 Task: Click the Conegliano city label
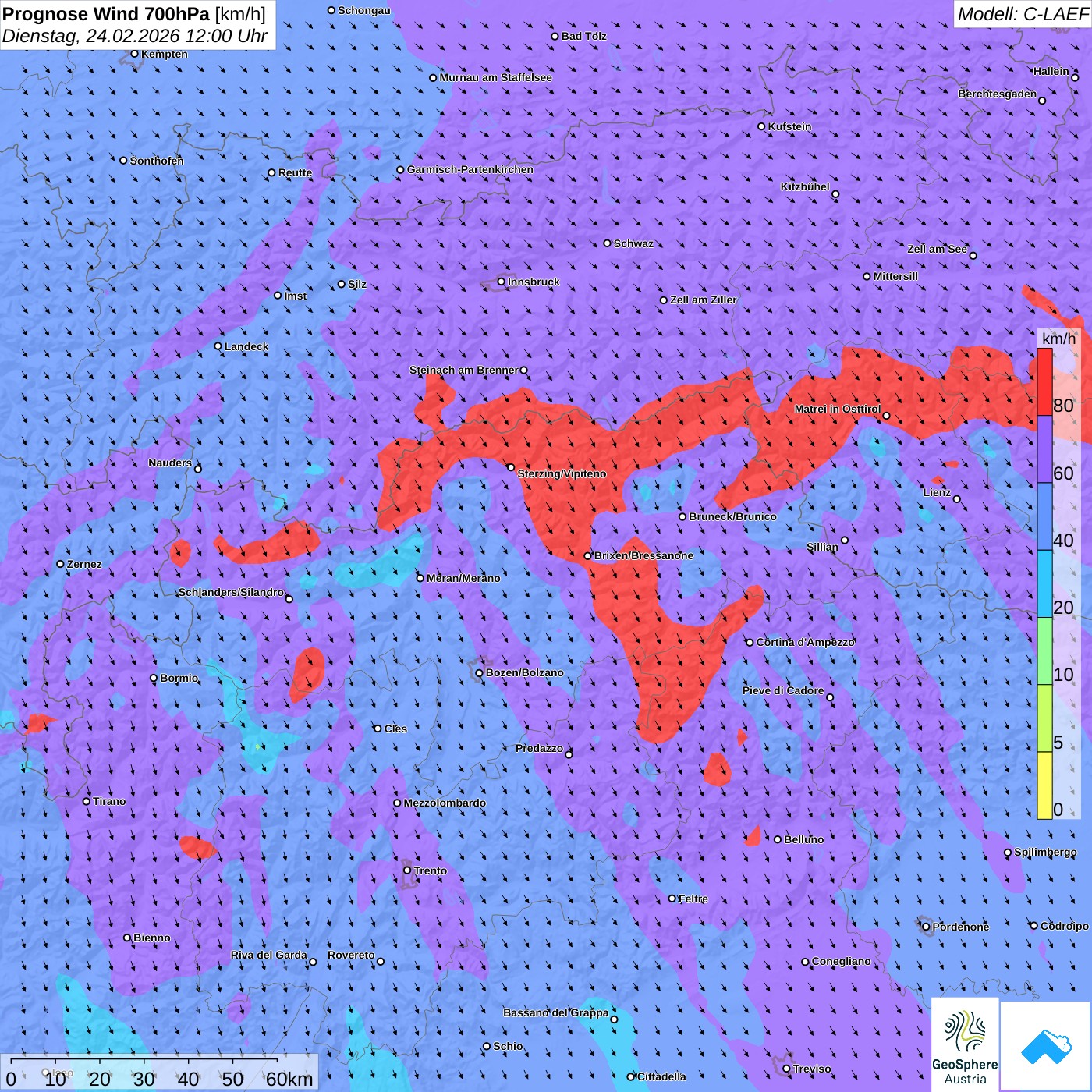pos(841,961)
